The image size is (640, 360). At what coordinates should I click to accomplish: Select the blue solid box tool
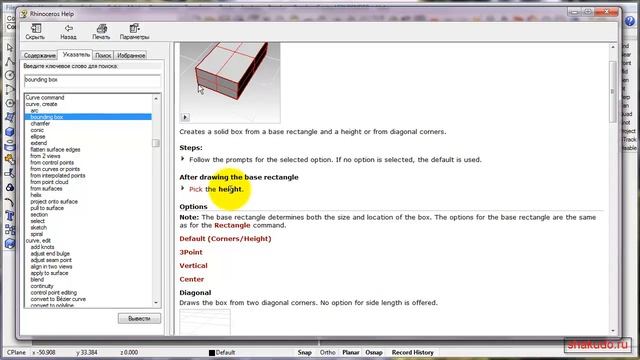pyautogui.click(x=10, y=132)
